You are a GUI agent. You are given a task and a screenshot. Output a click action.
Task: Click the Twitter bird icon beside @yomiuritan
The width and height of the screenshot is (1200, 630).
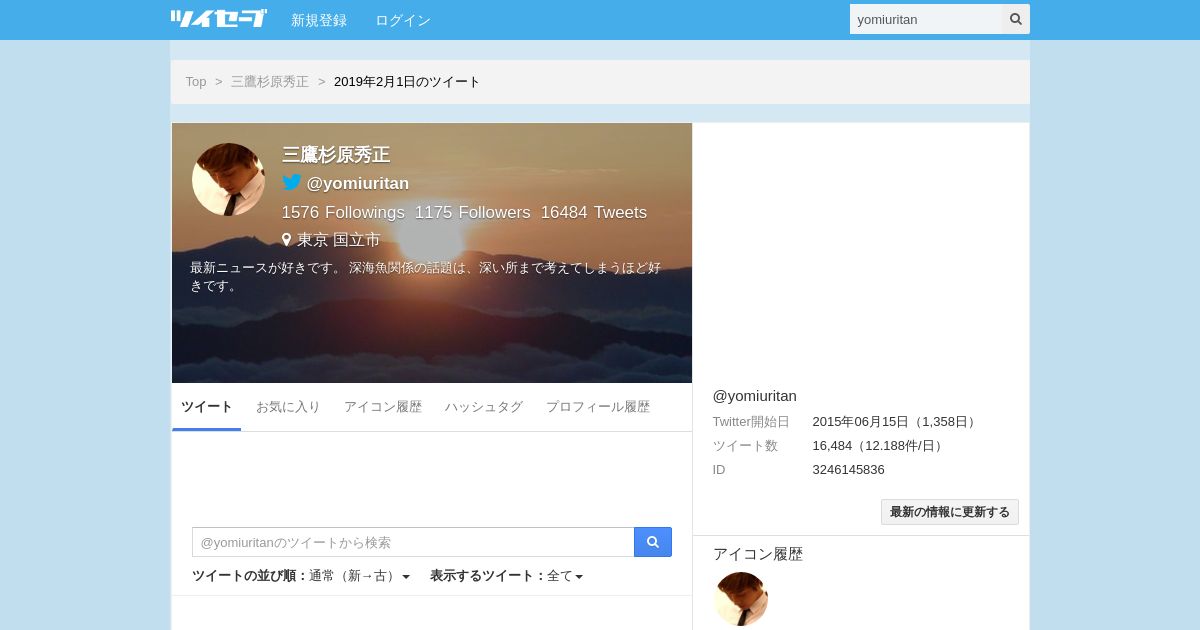coord(292,183)
